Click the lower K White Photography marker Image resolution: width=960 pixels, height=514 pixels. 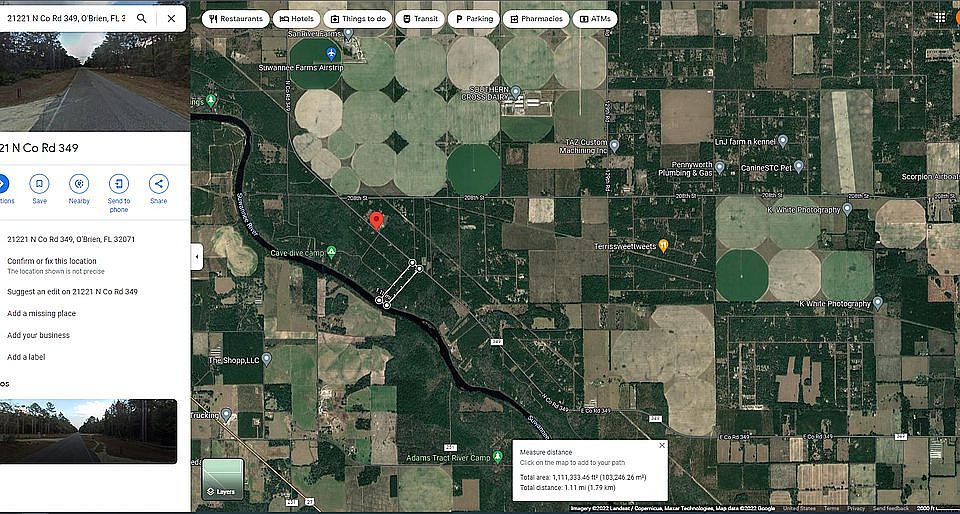(877, 302)
